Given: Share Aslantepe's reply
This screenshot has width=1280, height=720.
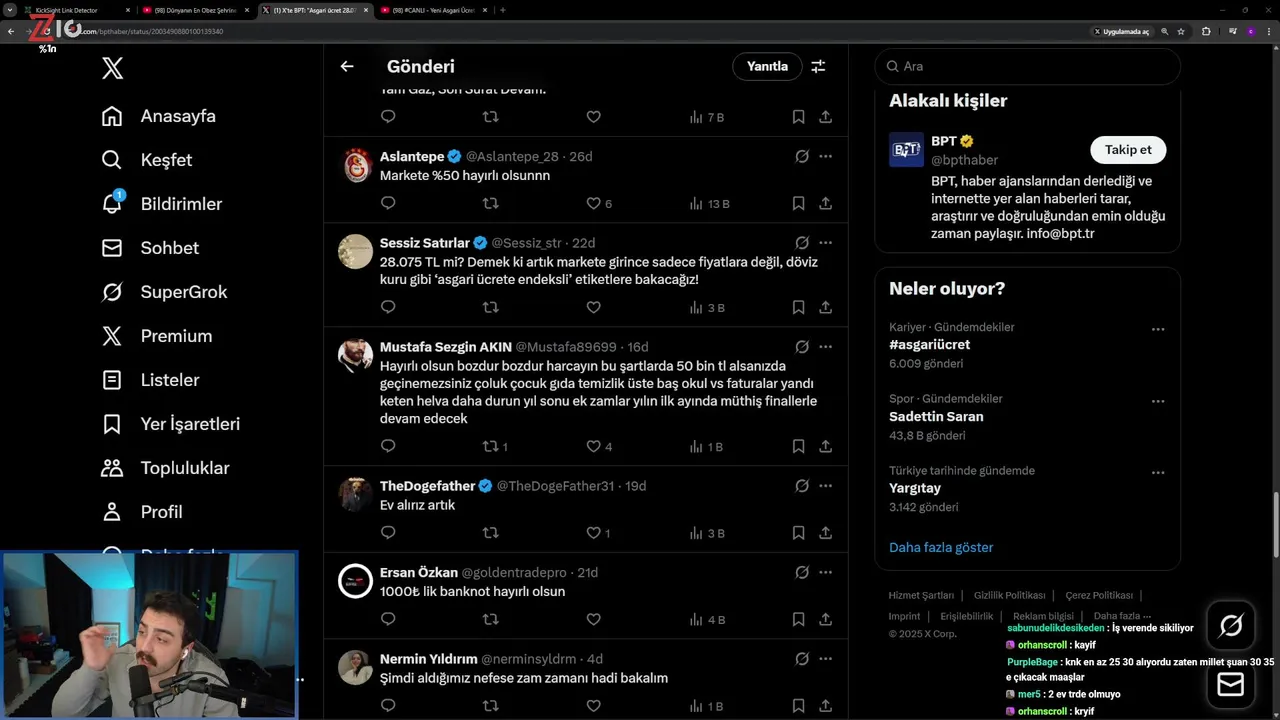Looking at the screenshot, I should 825,203.
